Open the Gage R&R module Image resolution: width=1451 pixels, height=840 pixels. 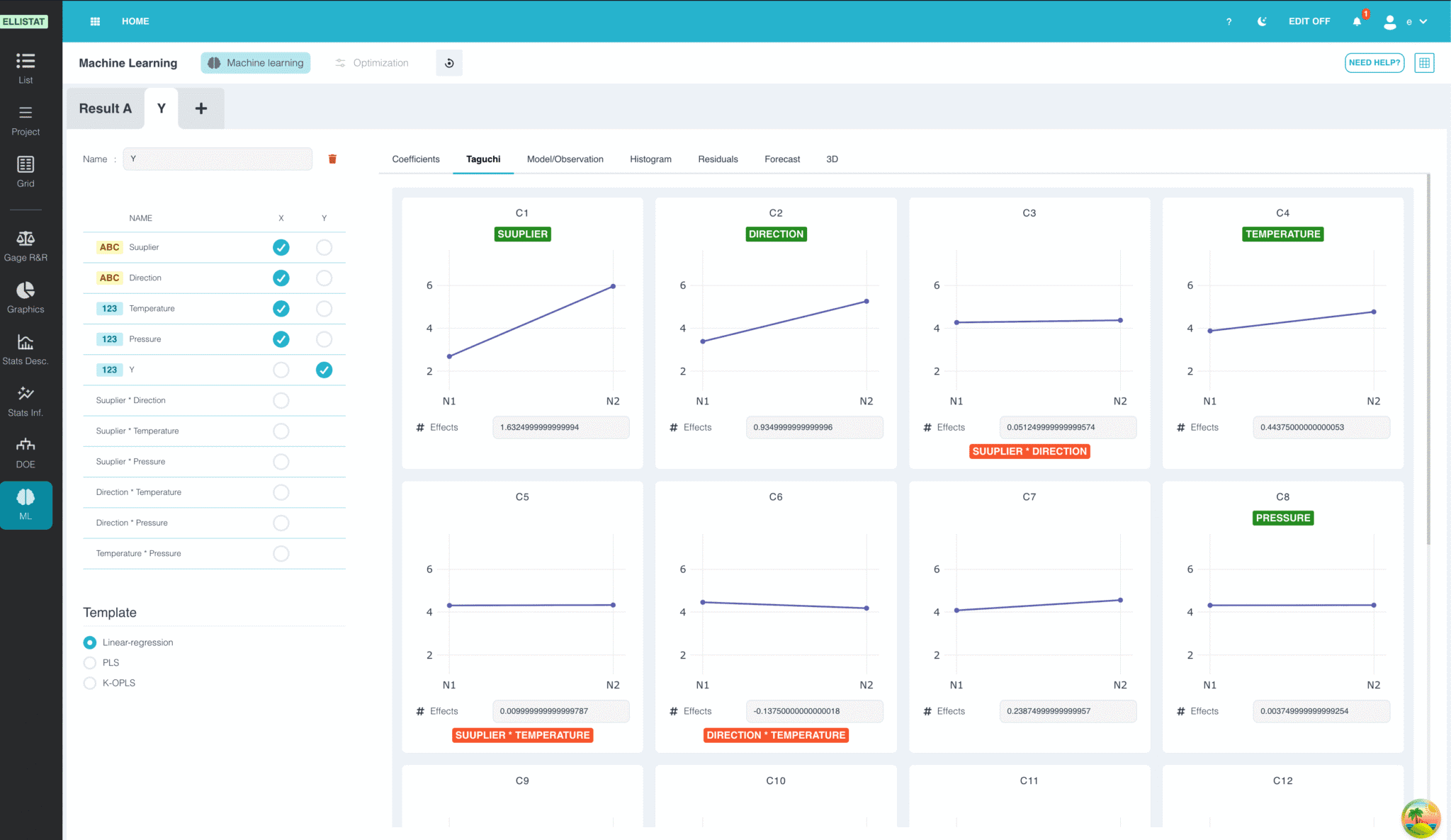(26, 246)
